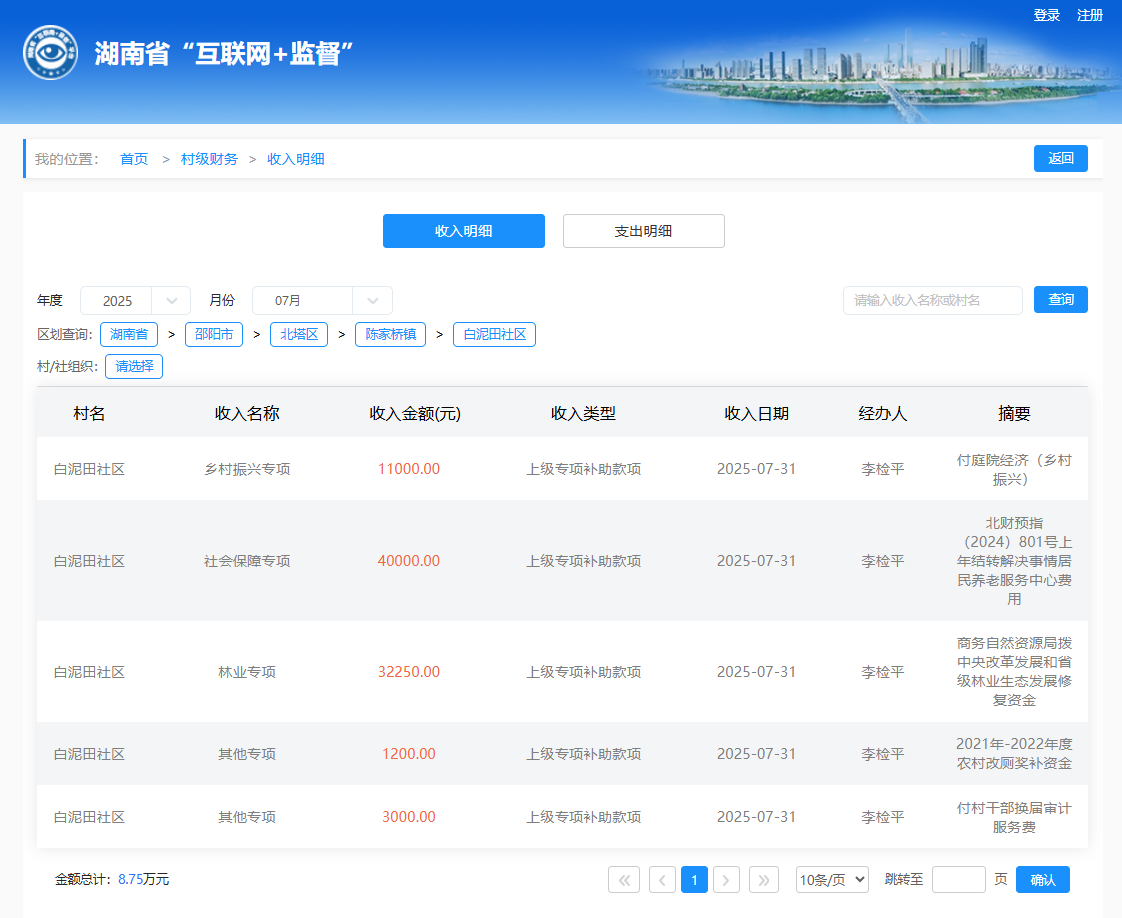1122x918 pixels.
Task: Open the 注册 link
Action: [1090, 16]
